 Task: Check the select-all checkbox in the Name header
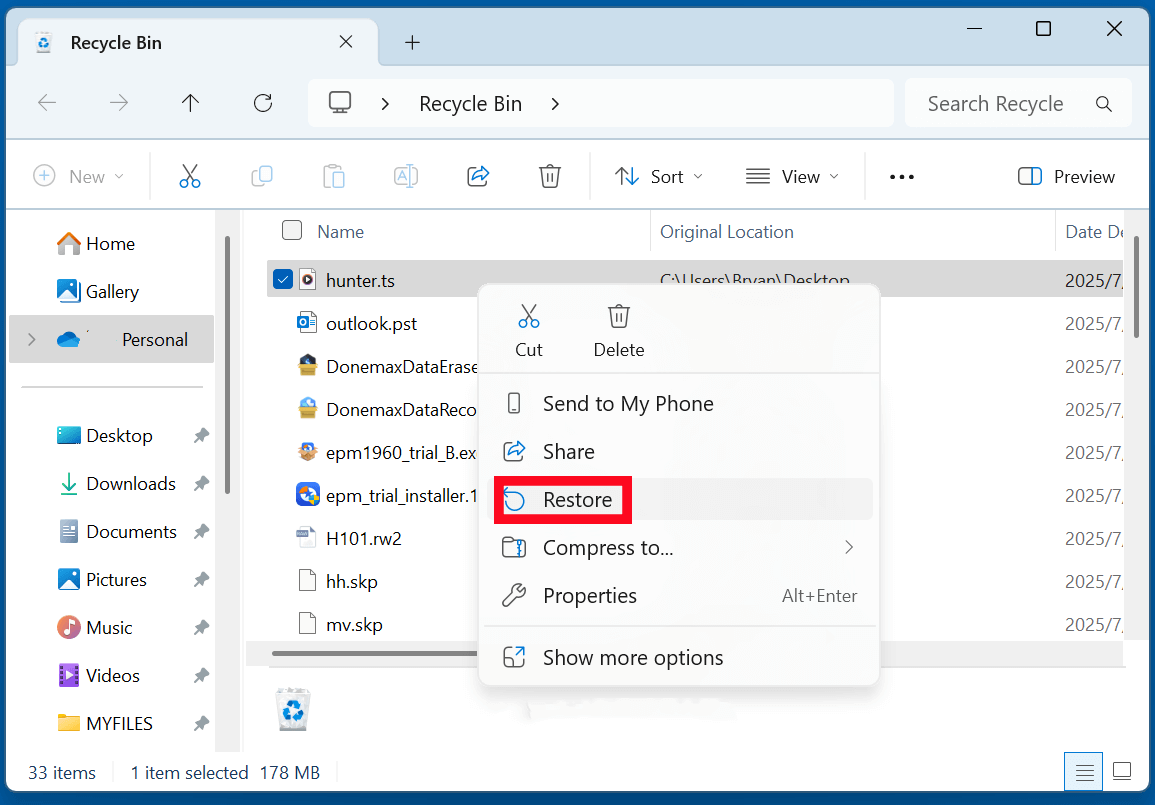coord(292,231)
